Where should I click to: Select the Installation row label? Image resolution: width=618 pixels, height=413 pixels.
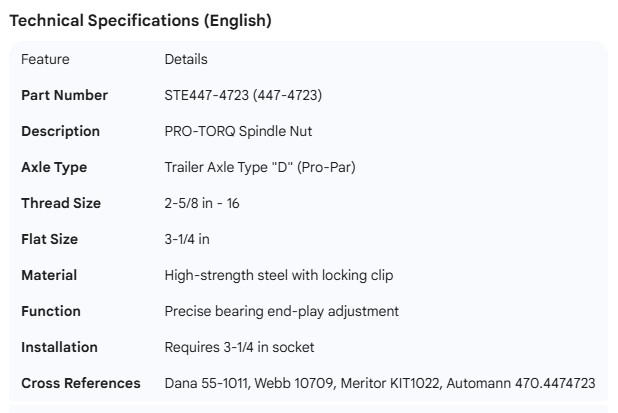tap(59, 347)
